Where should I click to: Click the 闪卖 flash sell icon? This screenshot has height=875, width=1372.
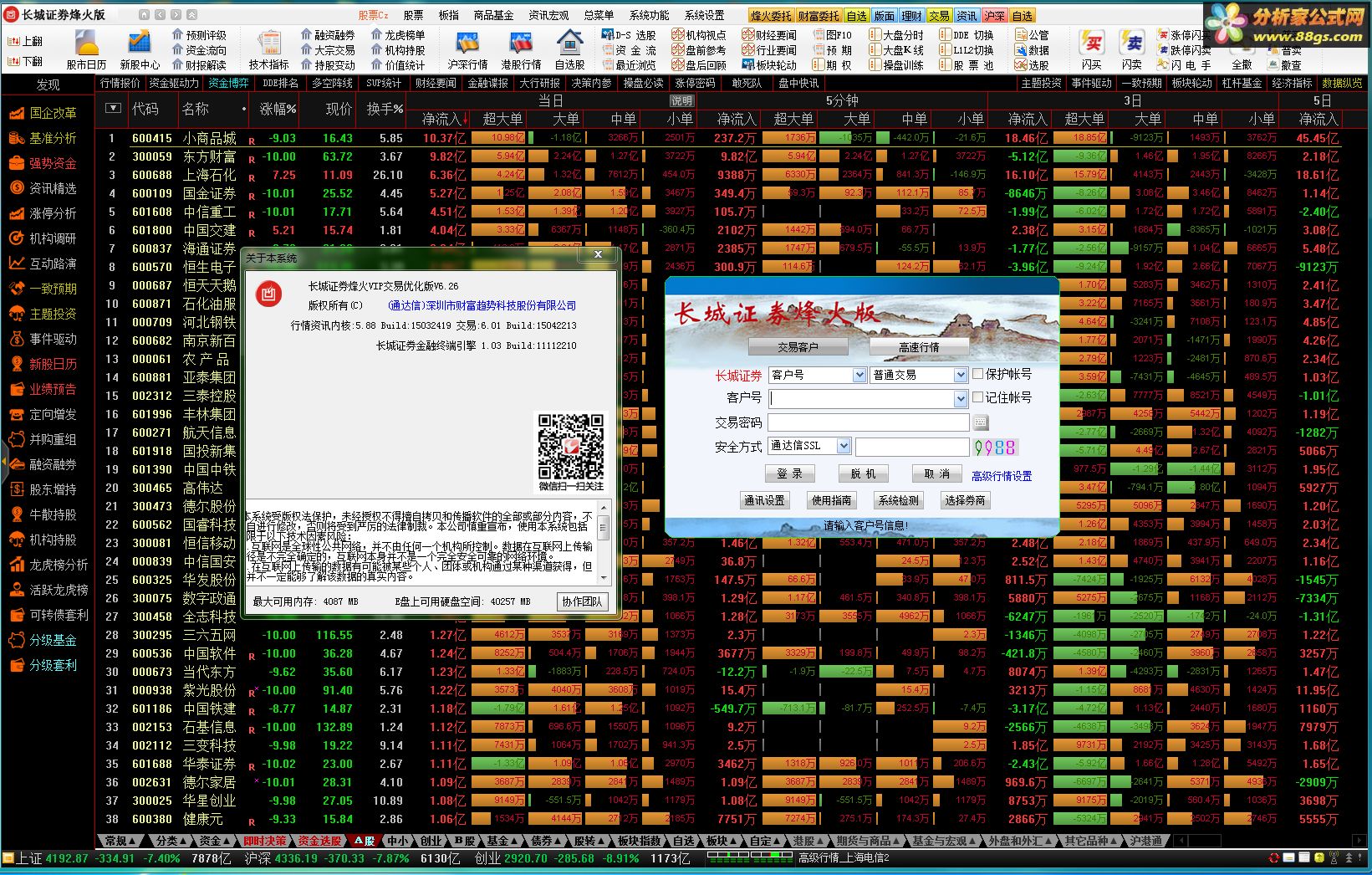[1133, 49]
